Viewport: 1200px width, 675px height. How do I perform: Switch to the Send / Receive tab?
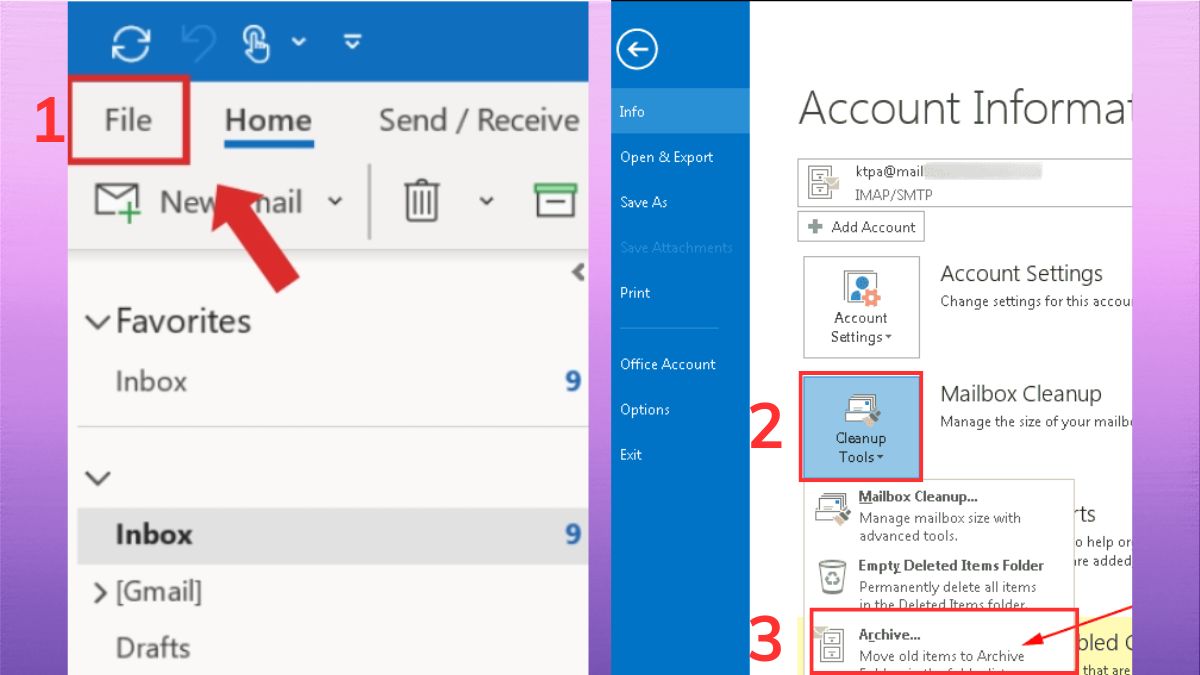coord(479,121)
